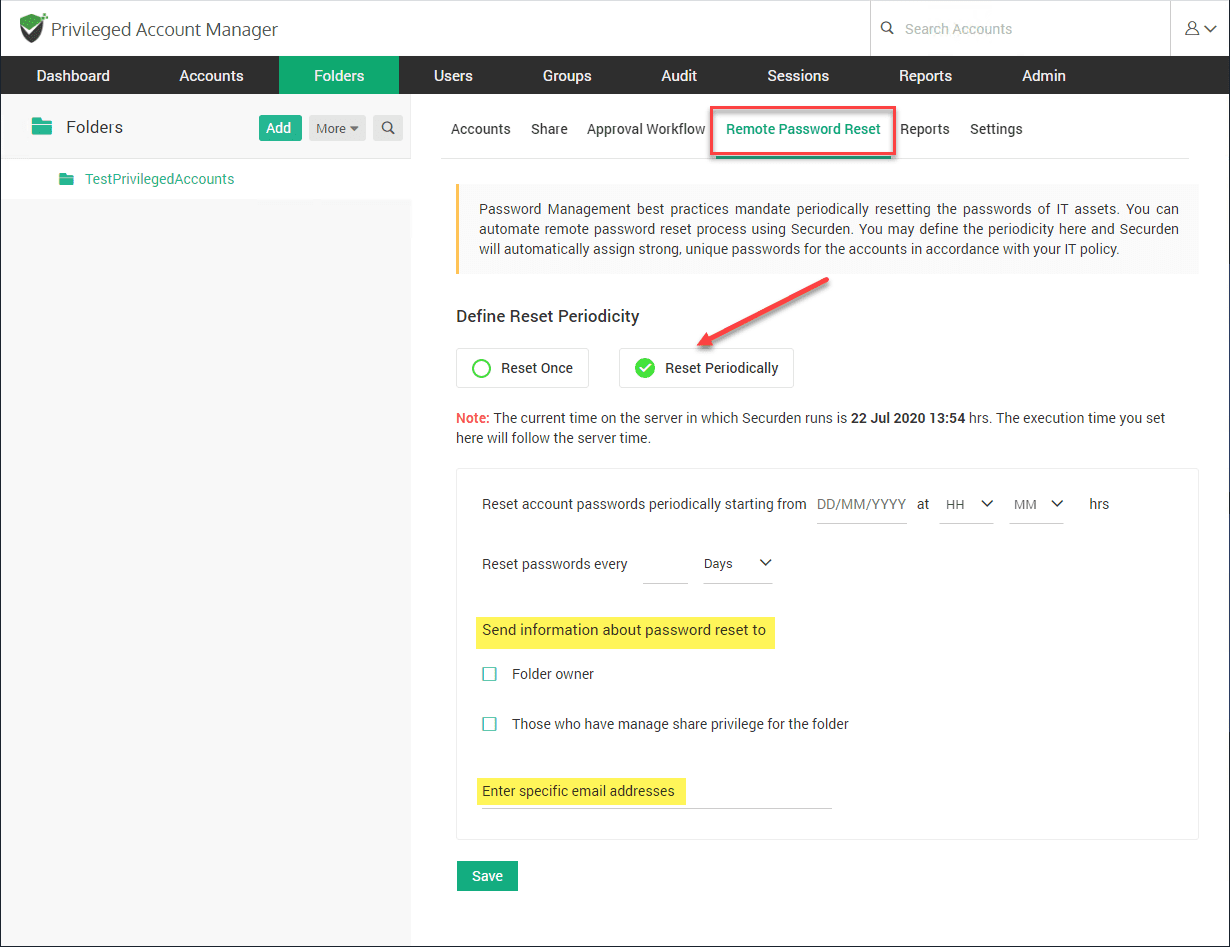
Task: Click the Privileged Account Manager shield logo
Action: click(33, 28)
